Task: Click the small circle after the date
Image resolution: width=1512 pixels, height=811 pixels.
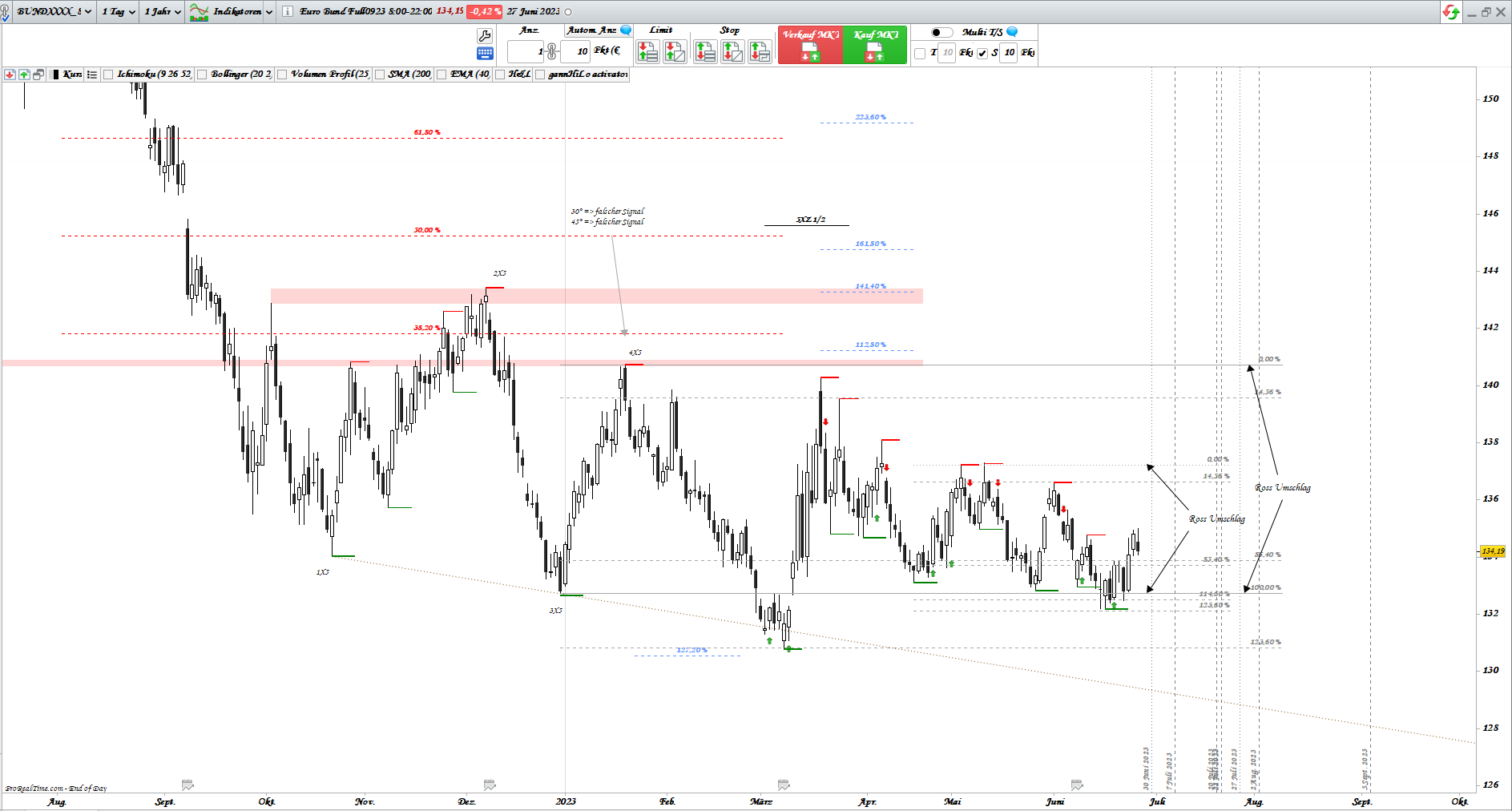Action: 568,12
